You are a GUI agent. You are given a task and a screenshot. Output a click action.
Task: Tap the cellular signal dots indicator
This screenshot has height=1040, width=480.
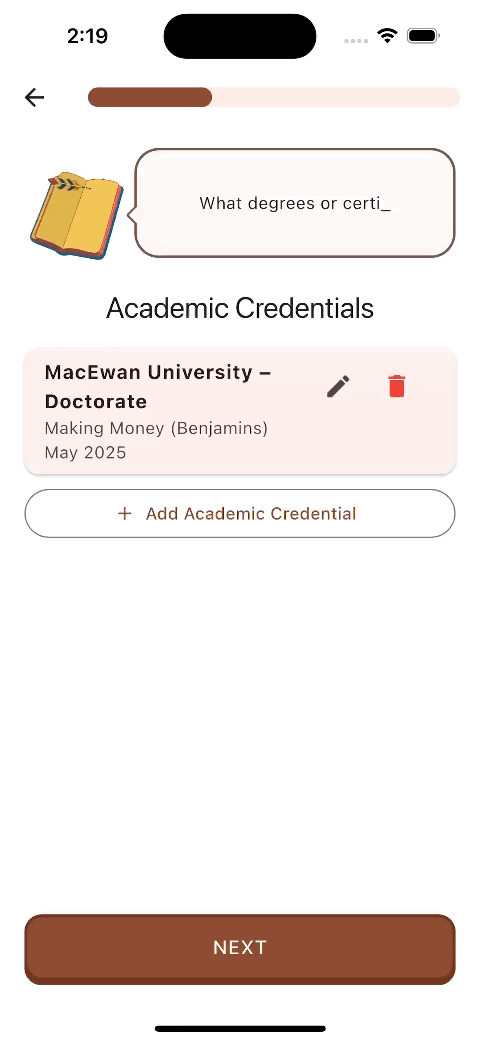click(356, 40)
